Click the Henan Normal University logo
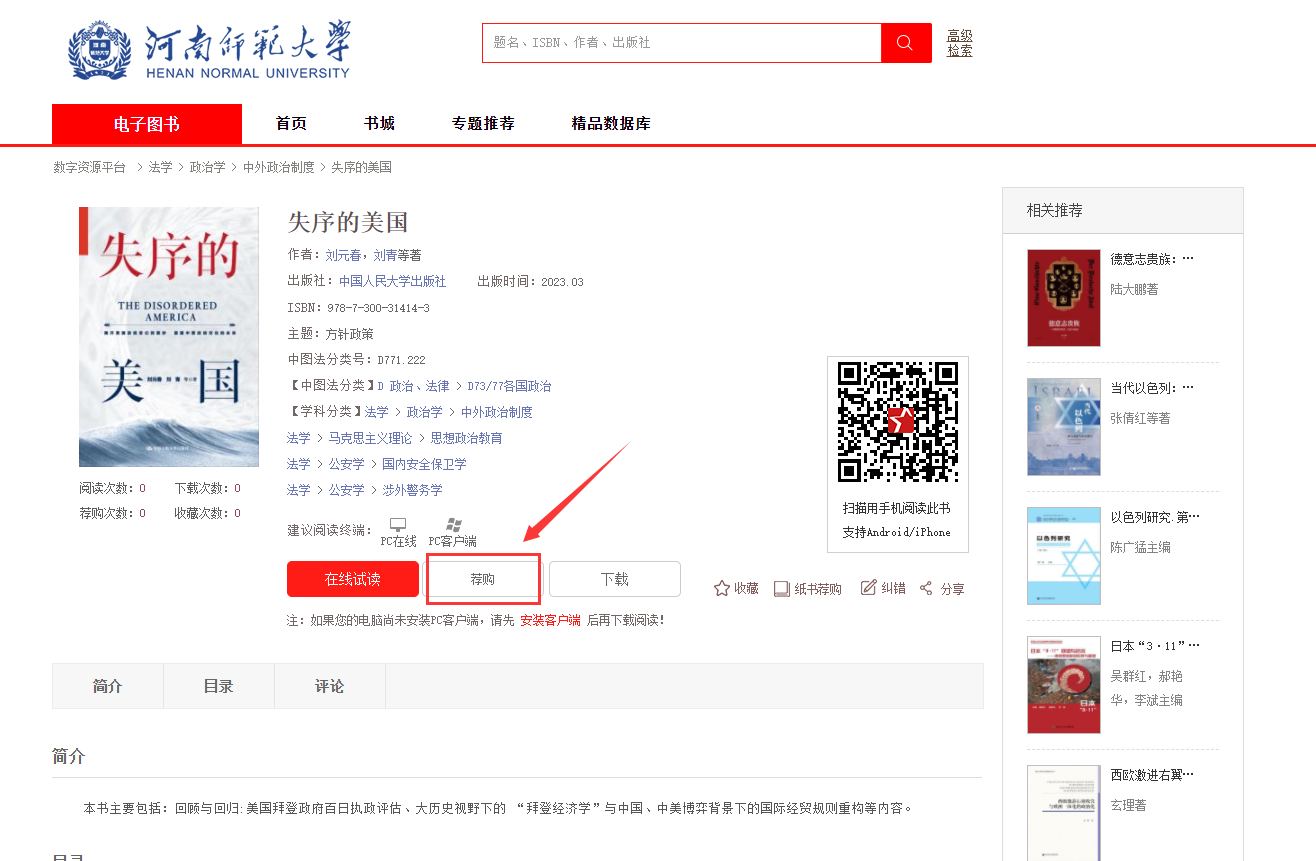 (210, 49)
